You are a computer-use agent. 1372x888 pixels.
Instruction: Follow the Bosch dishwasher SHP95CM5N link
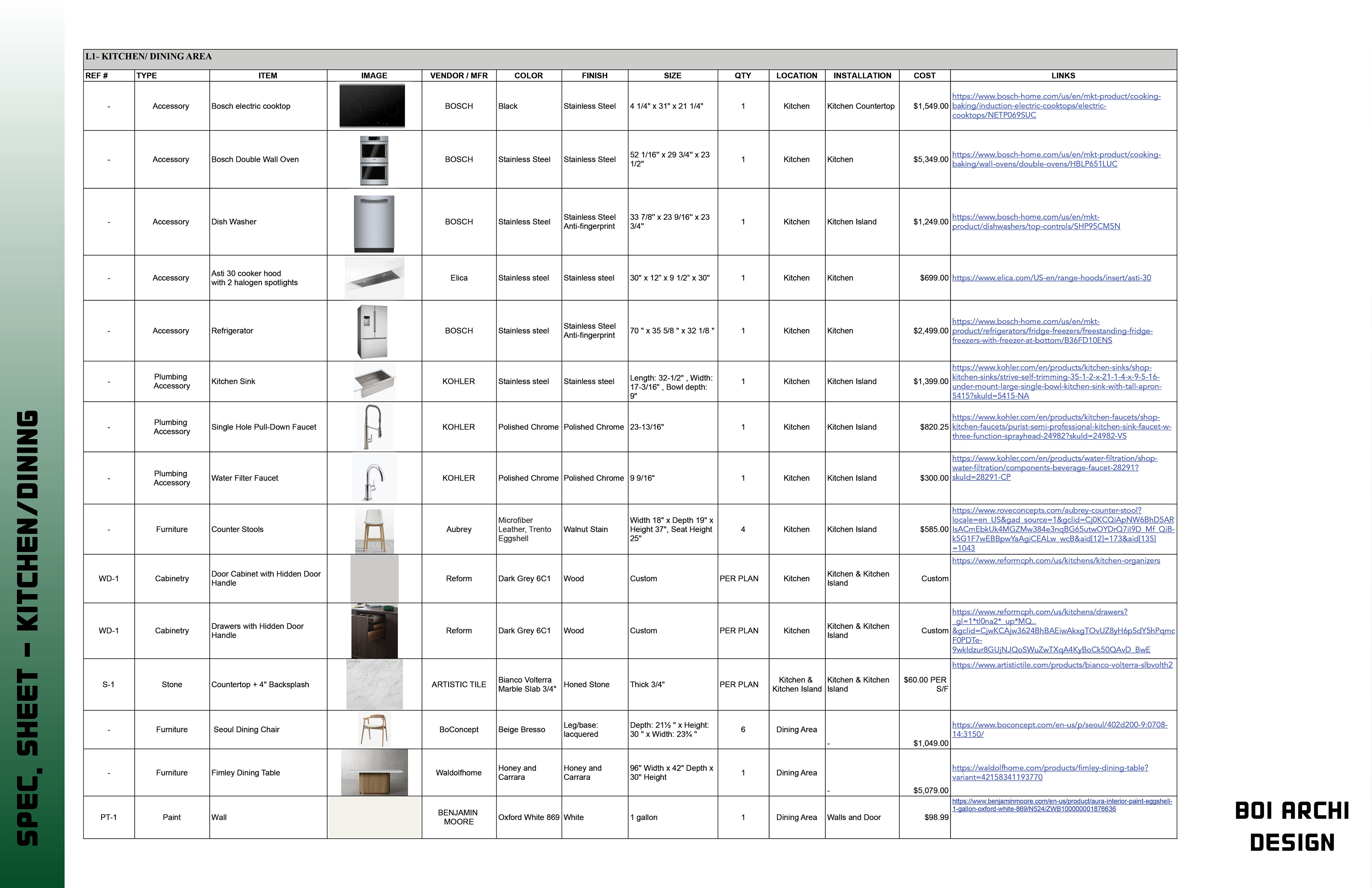tap(1036, 222)
